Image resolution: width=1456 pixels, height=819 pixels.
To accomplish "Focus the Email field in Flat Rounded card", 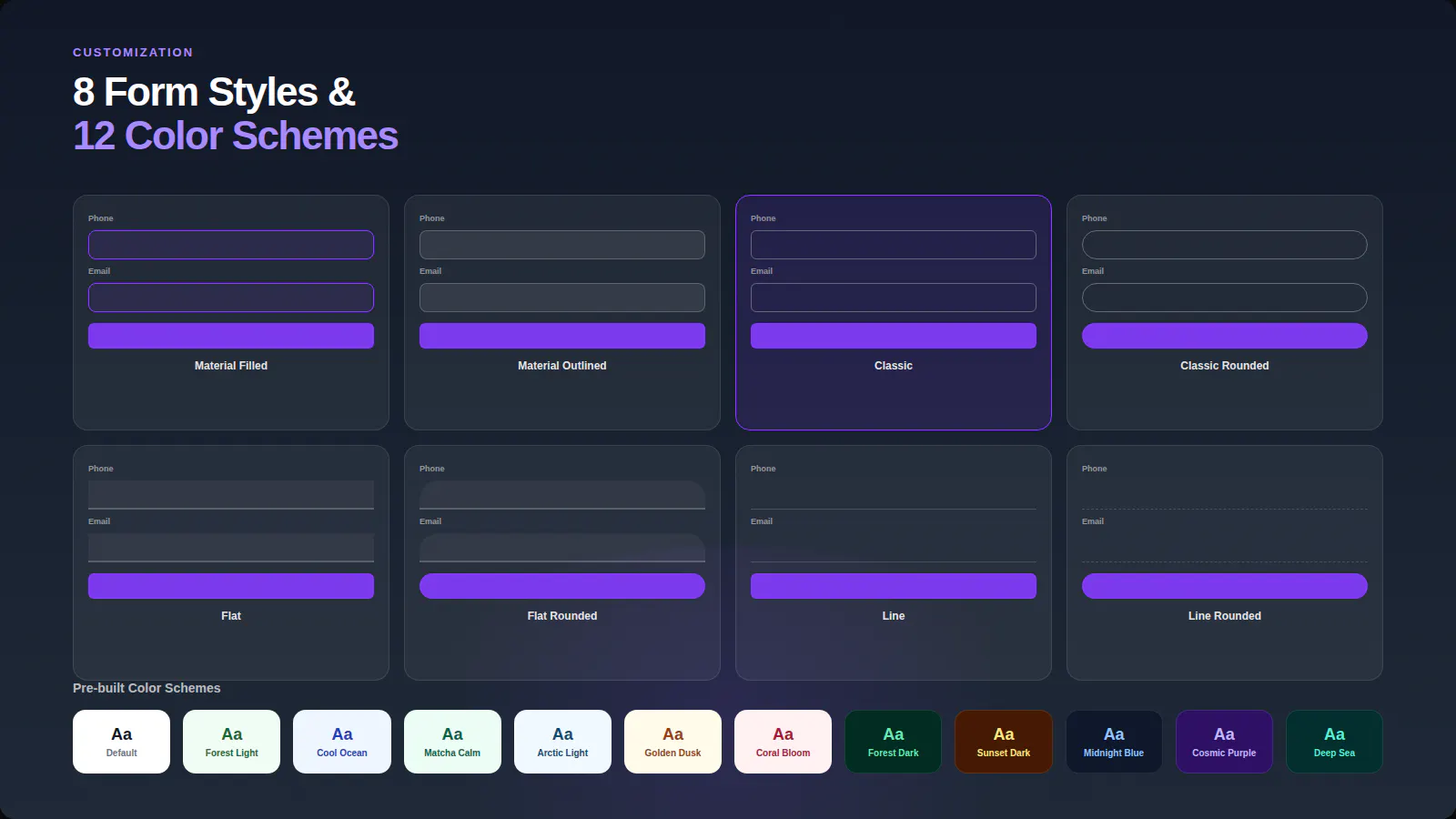I will coord(562,548).
